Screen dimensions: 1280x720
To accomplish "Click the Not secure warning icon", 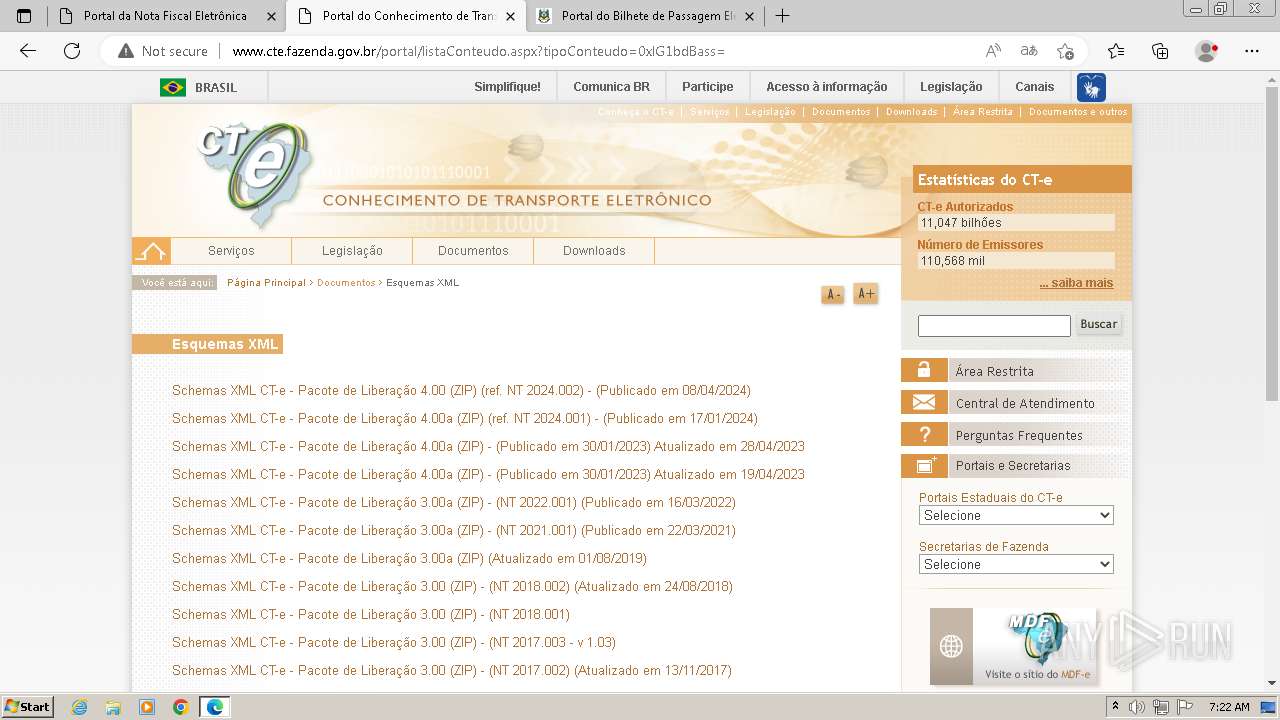I will 126,51.
